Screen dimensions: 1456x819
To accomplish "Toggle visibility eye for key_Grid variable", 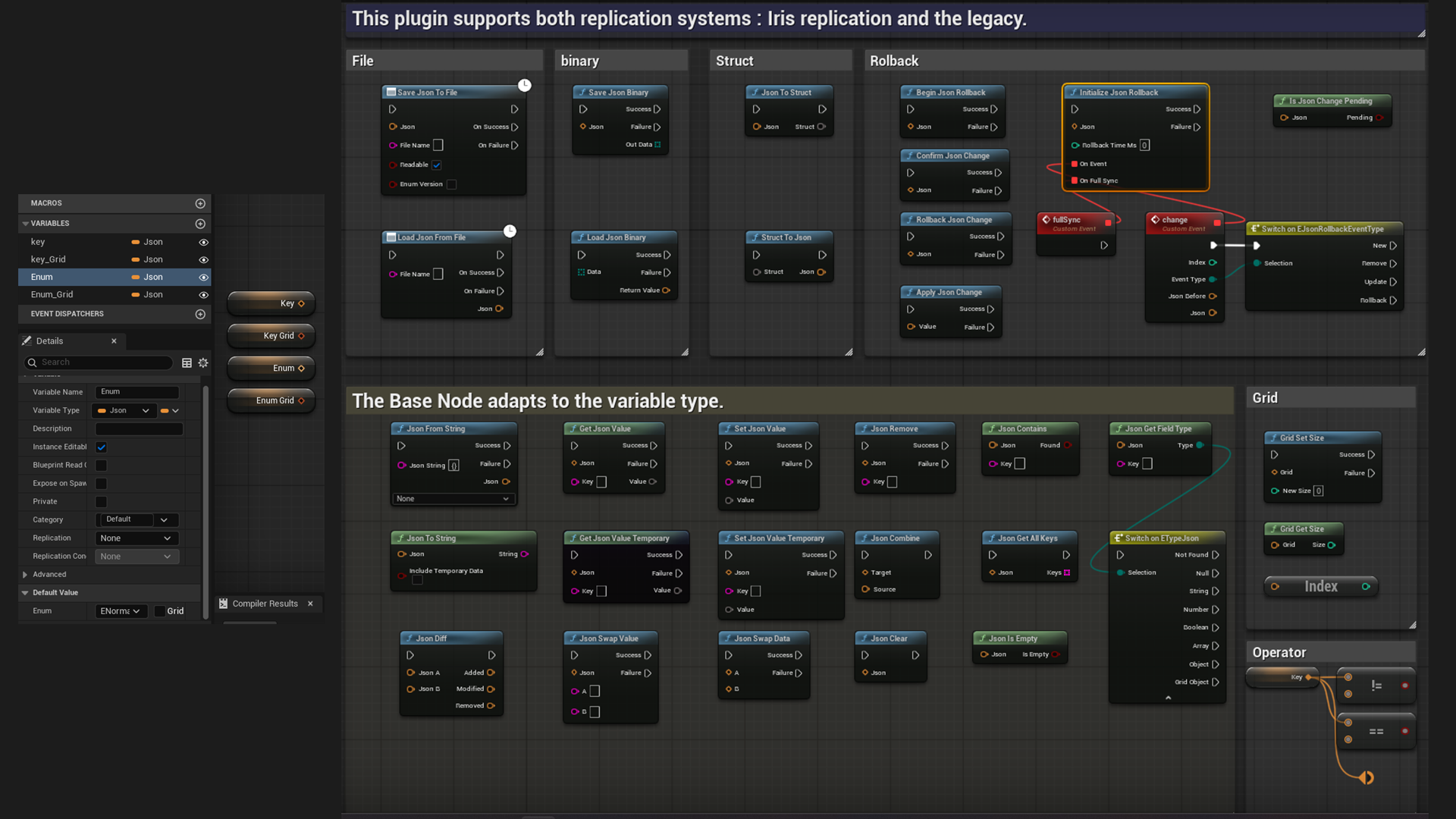I will [x=203, y=259].
